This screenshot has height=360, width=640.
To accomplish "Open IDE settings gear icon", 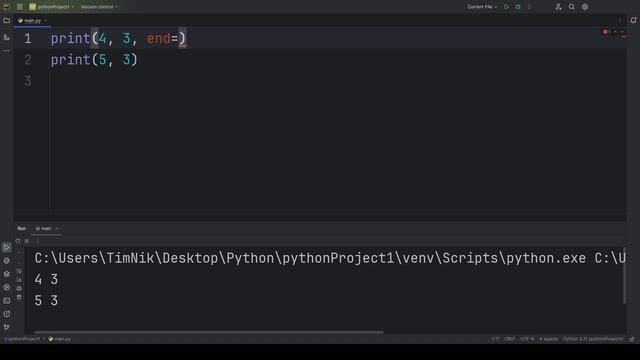I will [585, 7].
